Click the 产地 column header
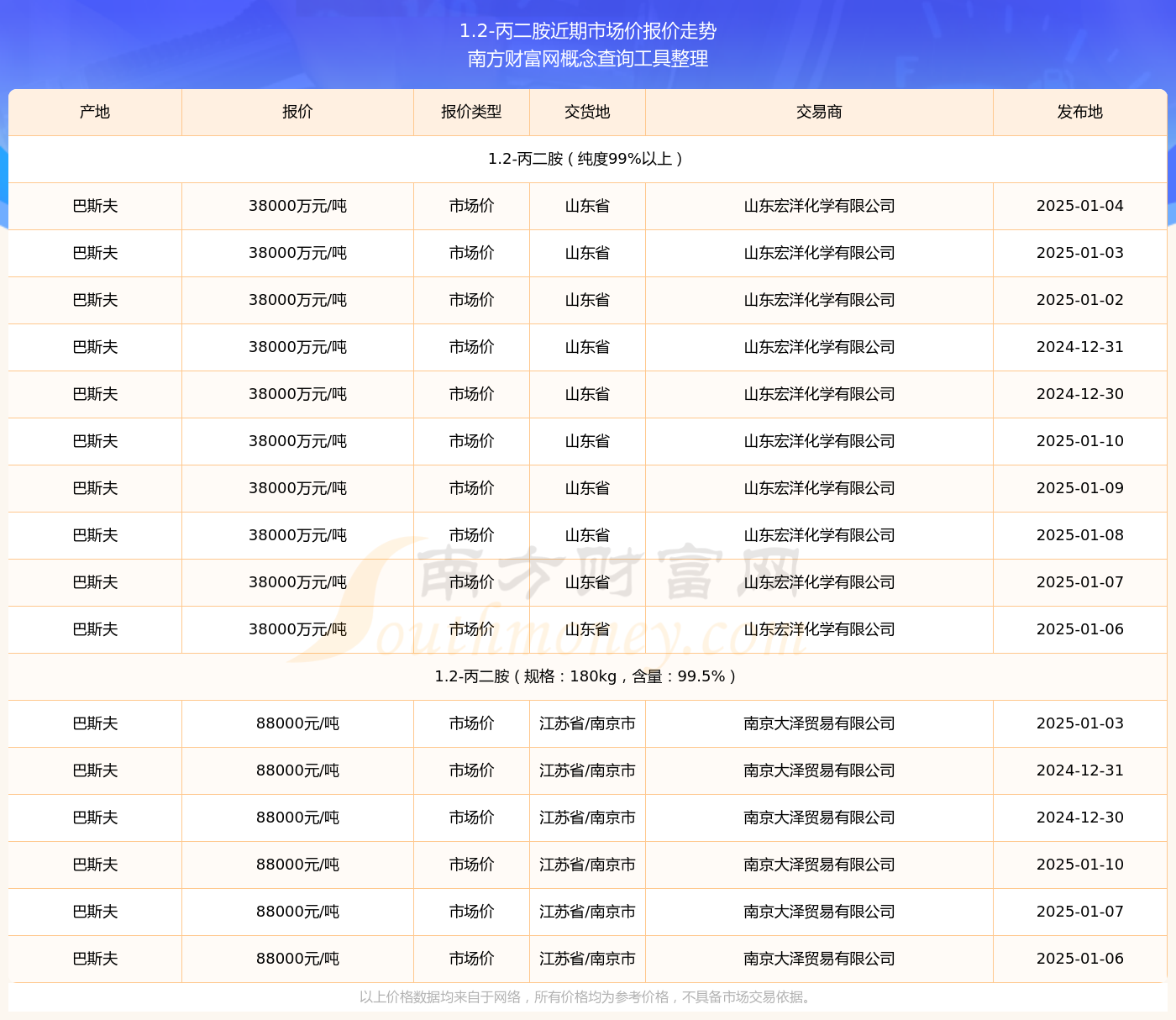This screenshot has height=1020, width=1176. (x=95, y=112)
